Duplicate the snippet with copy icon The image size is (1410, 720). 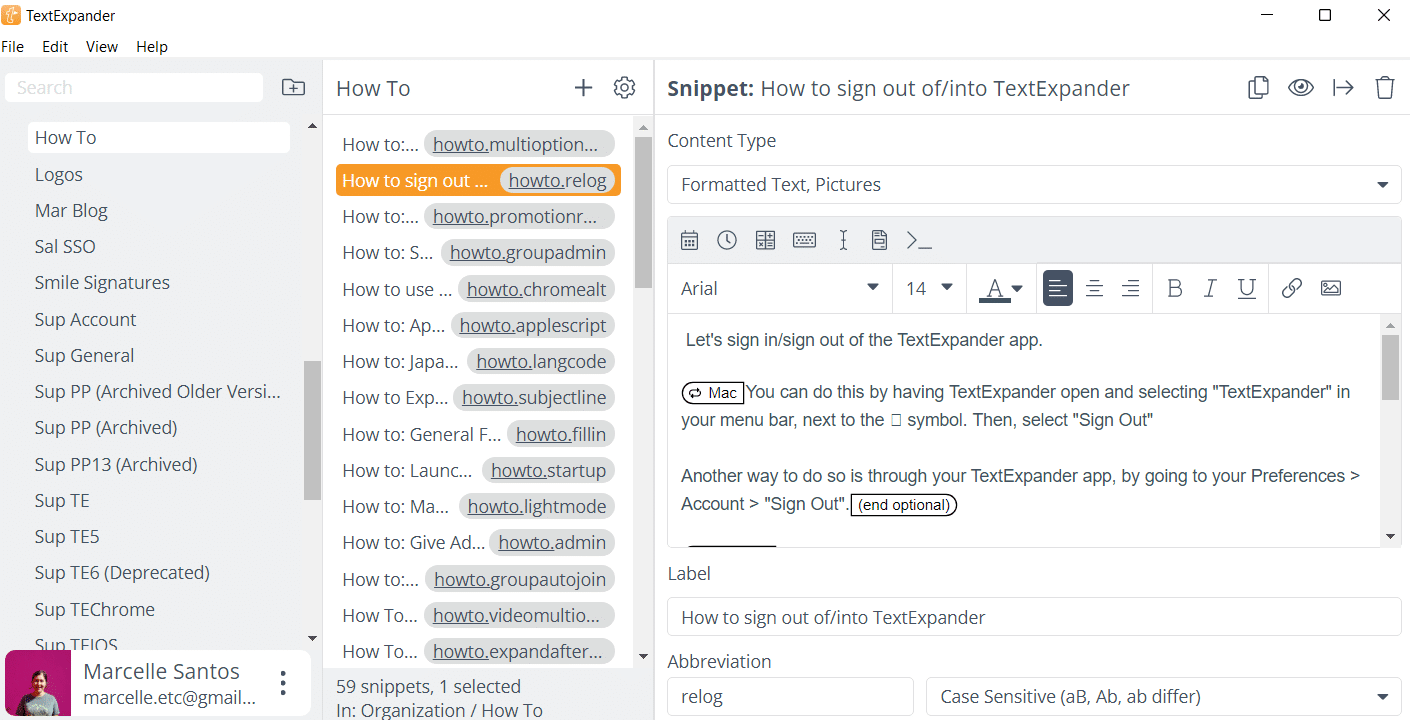click(x=1258, y=88)
